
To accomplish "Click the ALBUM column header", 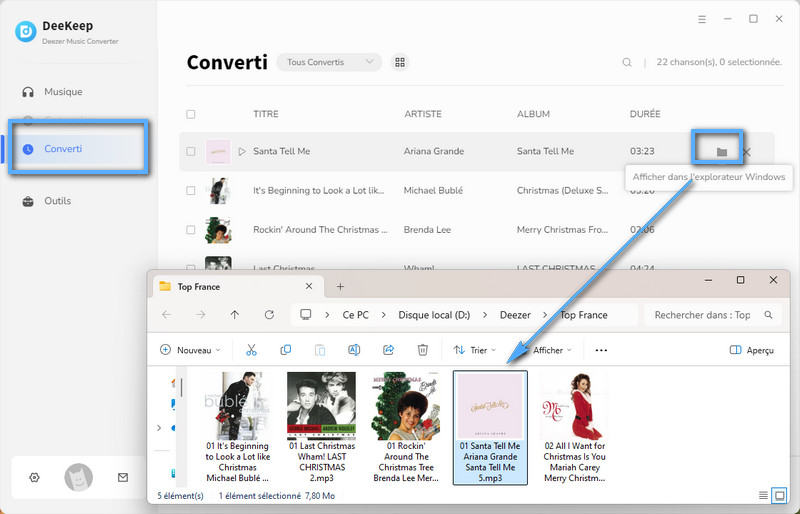I will 533,114.
